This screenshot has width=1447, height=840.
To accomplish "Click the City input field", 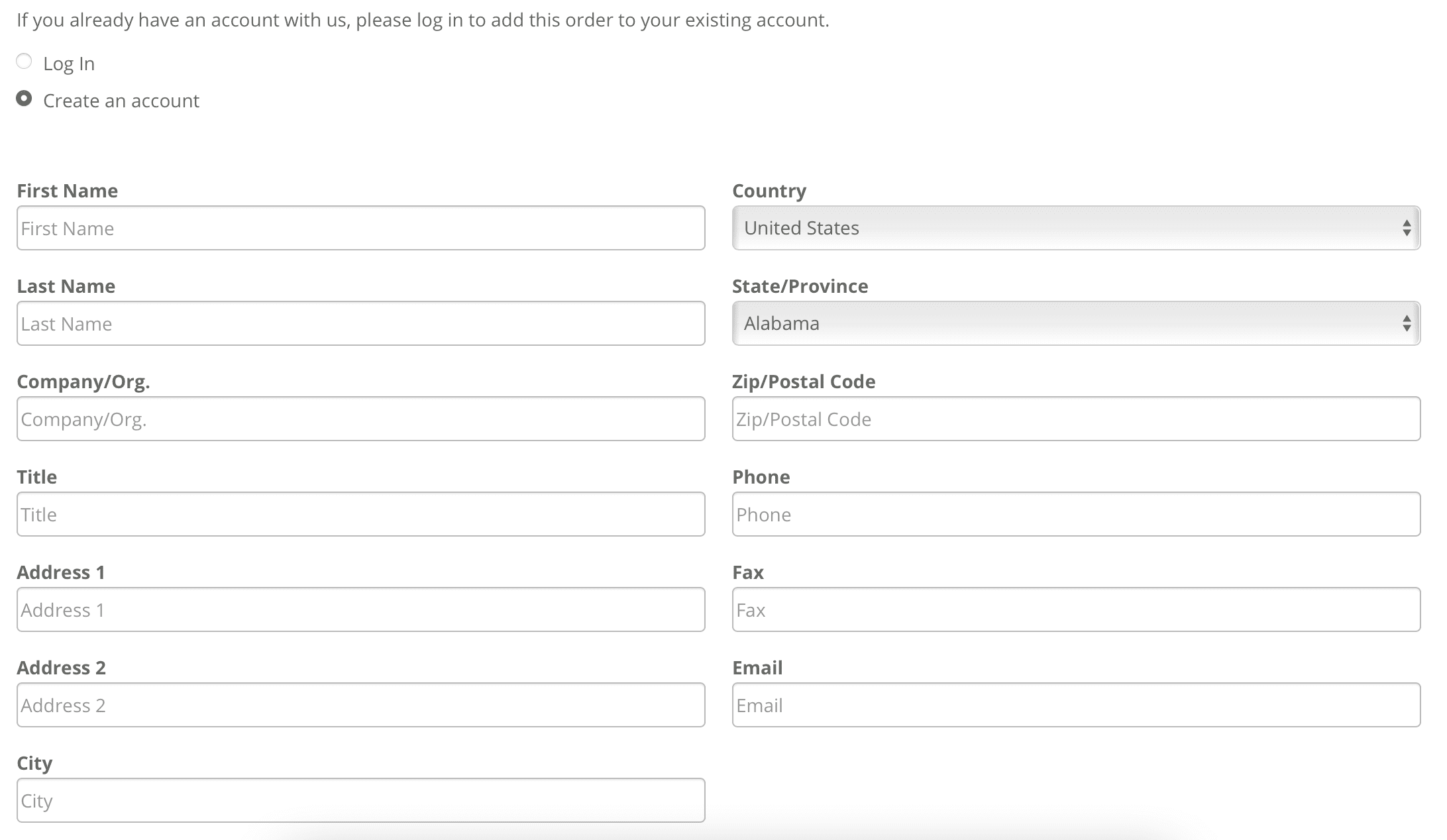I will coord(360,800).
